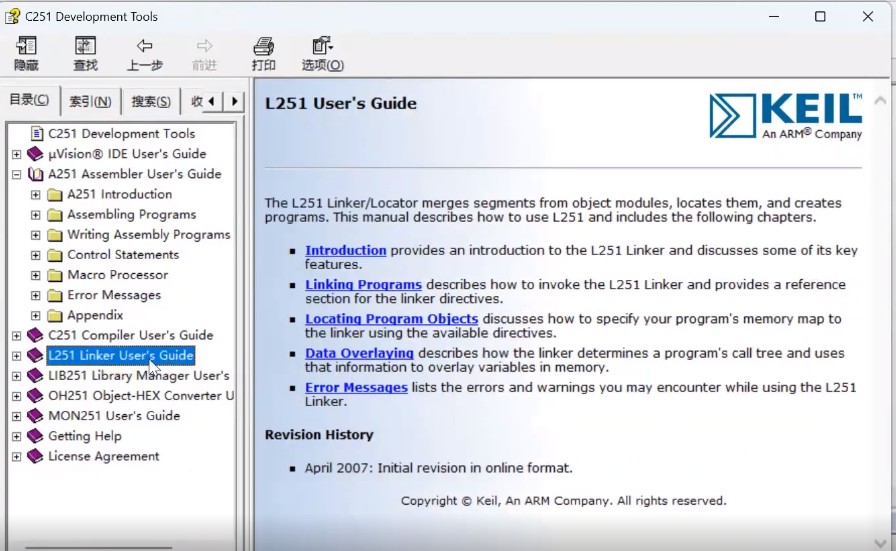
Task: Expand the L251 Linker User's Guide node
Action: click(17, 356)
